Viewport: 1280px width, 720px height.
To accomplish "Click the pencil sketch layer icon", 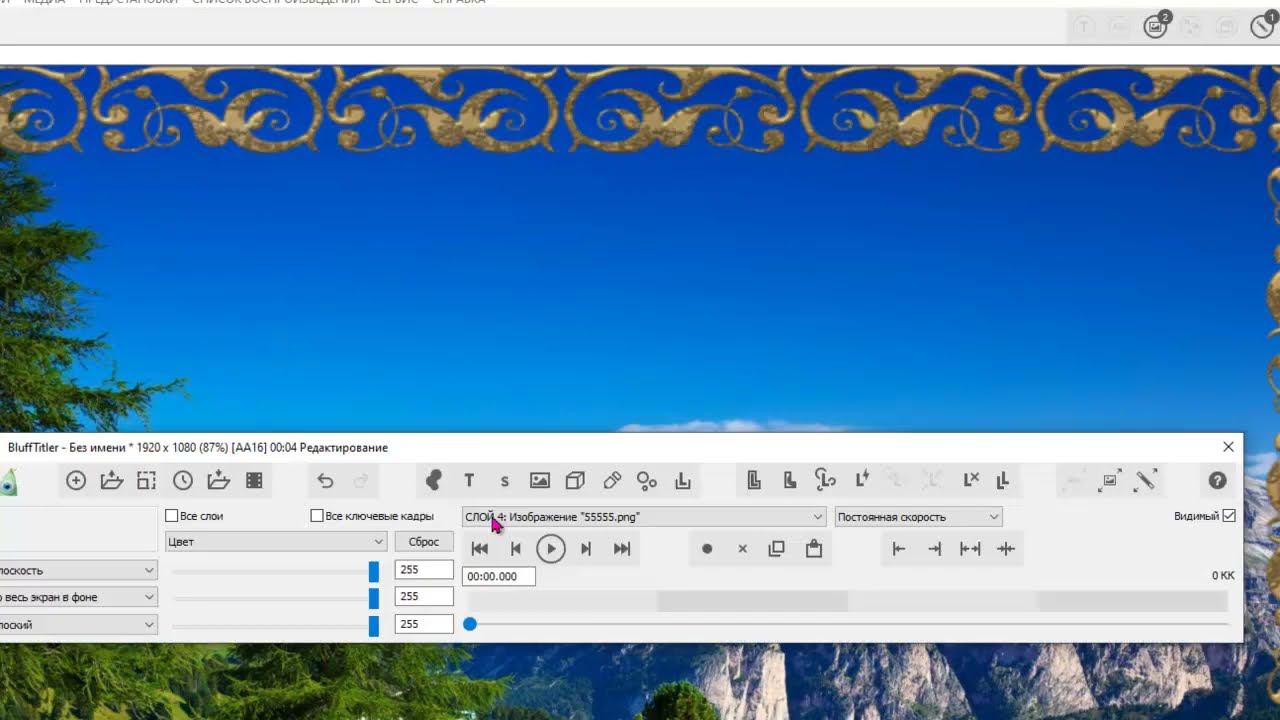I will point(612,481).
